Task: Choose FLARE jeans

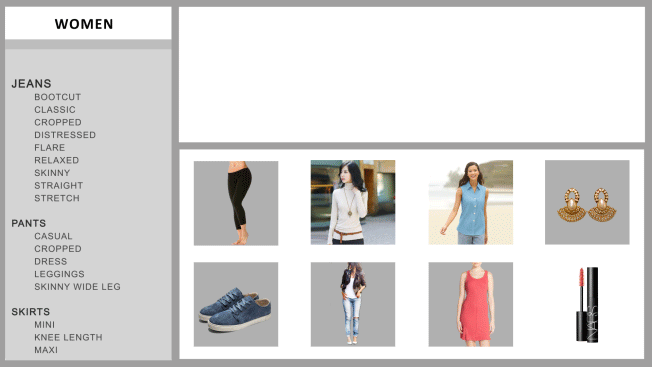Action: coord(49,148)
